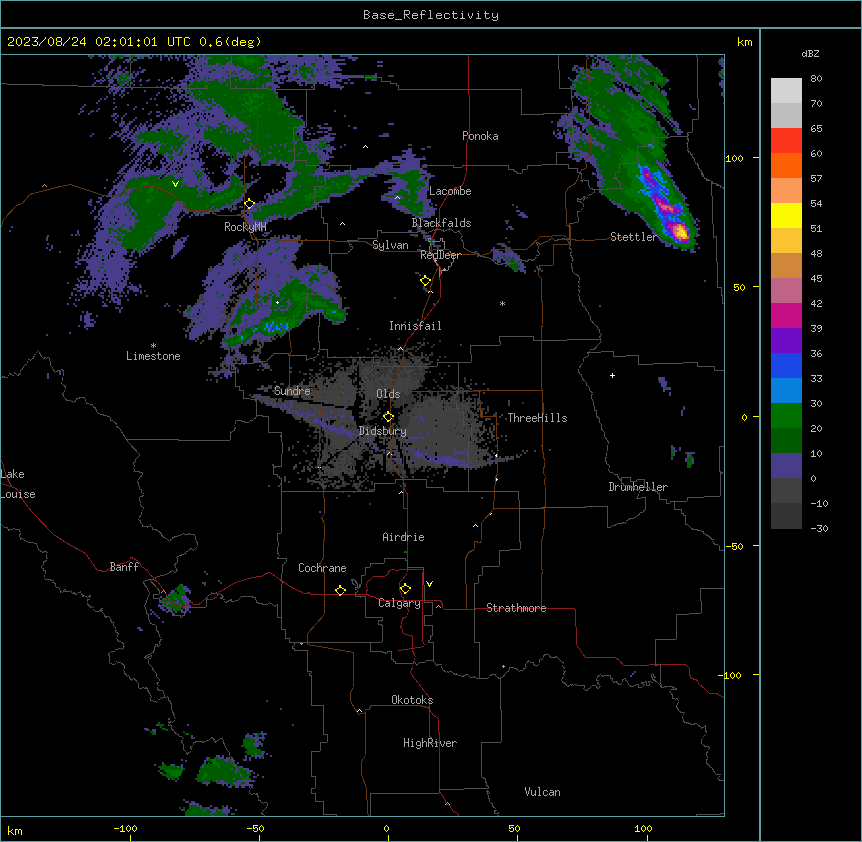This screenshot has height=842, width=862.
Task: Select the red 60-65 dBZ legend color
Action: pos(786,140)
